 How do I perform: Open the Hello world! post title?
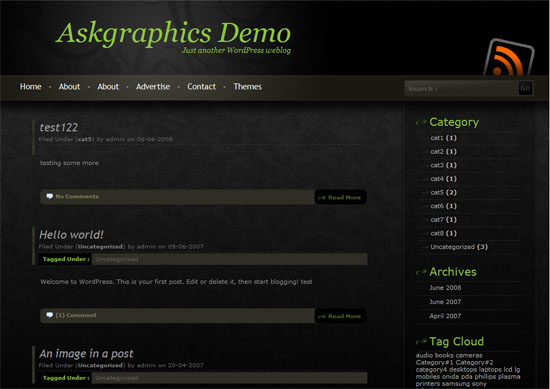pyautogui.click(x=71, y=235)
